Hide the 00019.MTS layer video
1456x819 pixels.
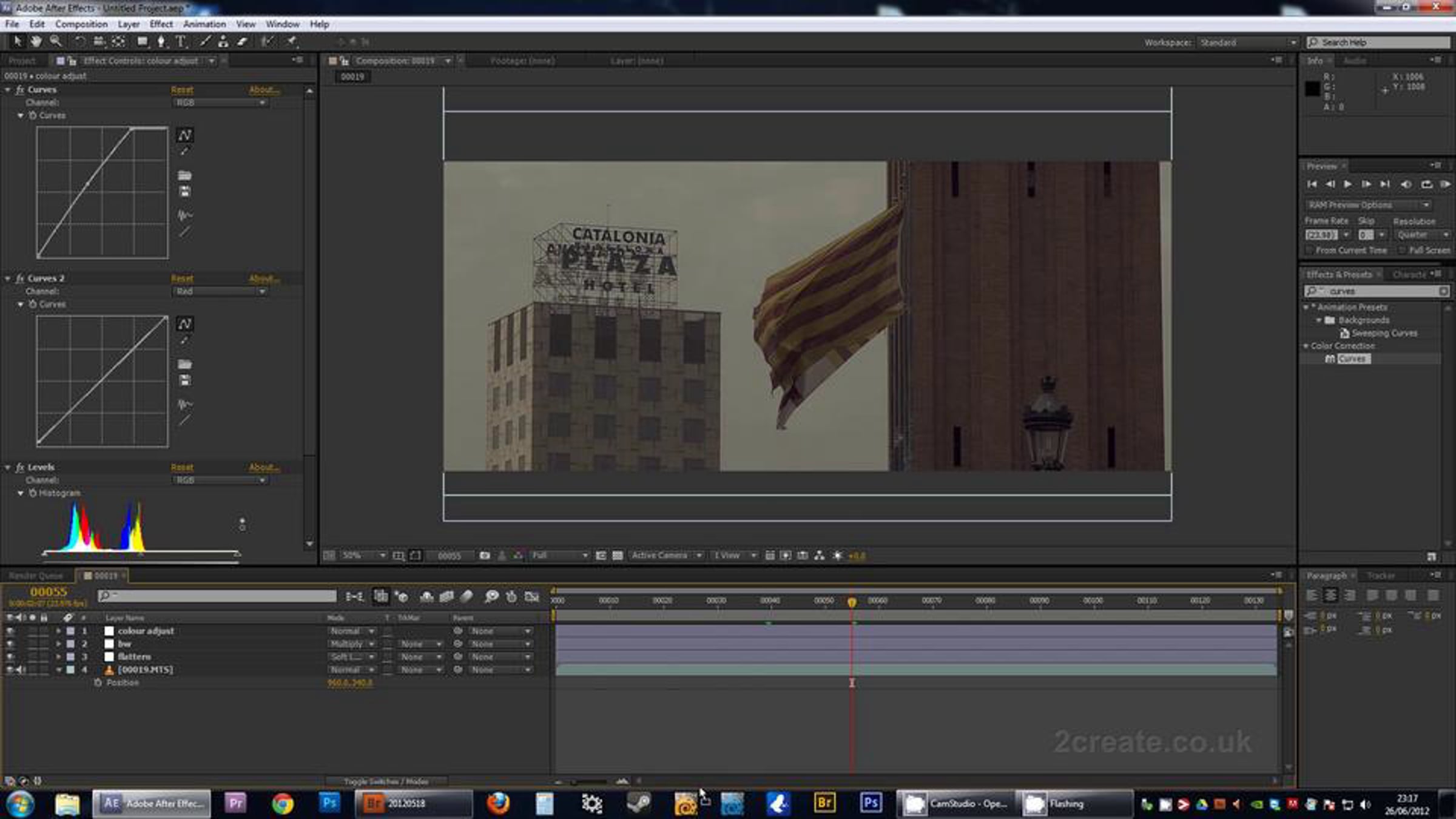tap(10, 670)
